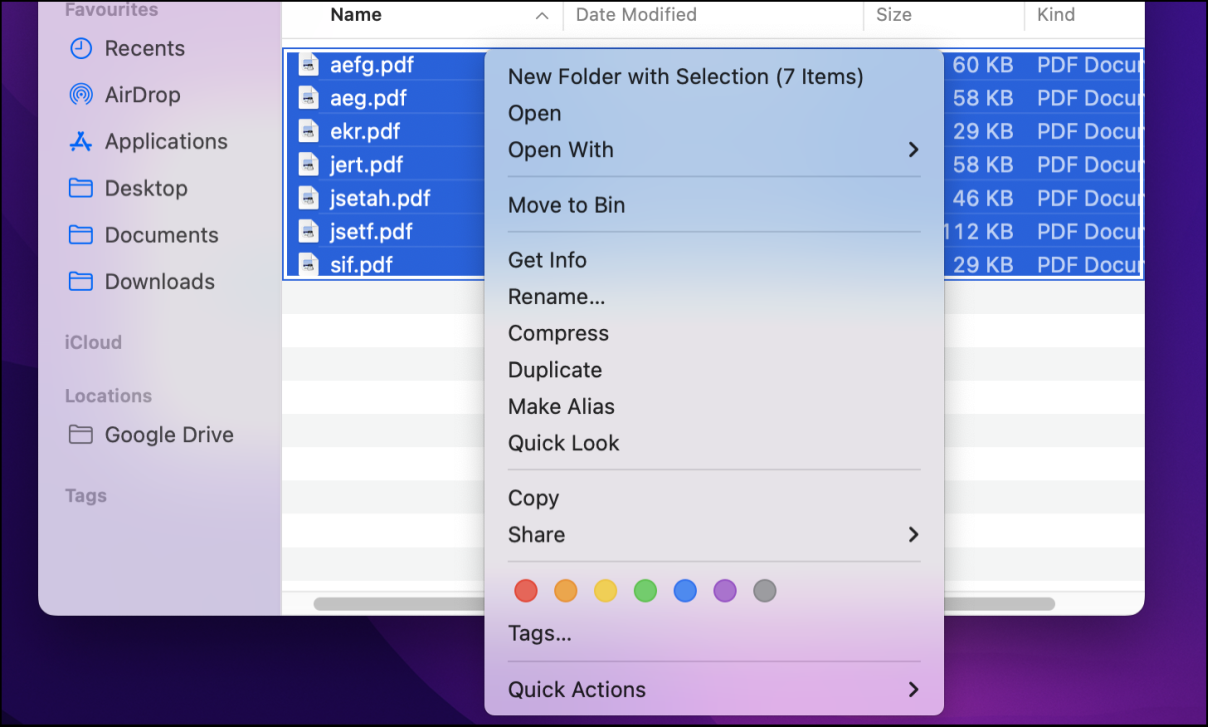
Task: Click the 60 KB size of aefg.pdf
Action: 983,65
